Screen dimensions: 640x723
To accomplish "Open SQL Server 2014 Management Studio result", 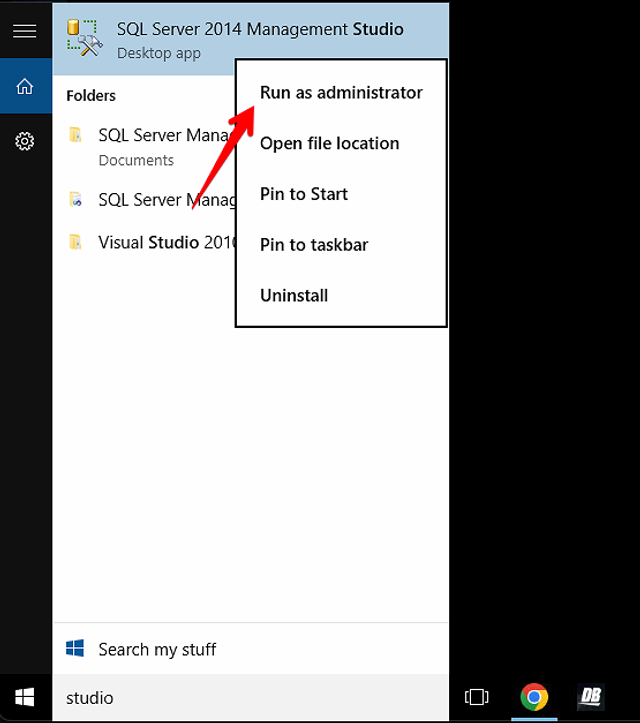I will 250,39.
